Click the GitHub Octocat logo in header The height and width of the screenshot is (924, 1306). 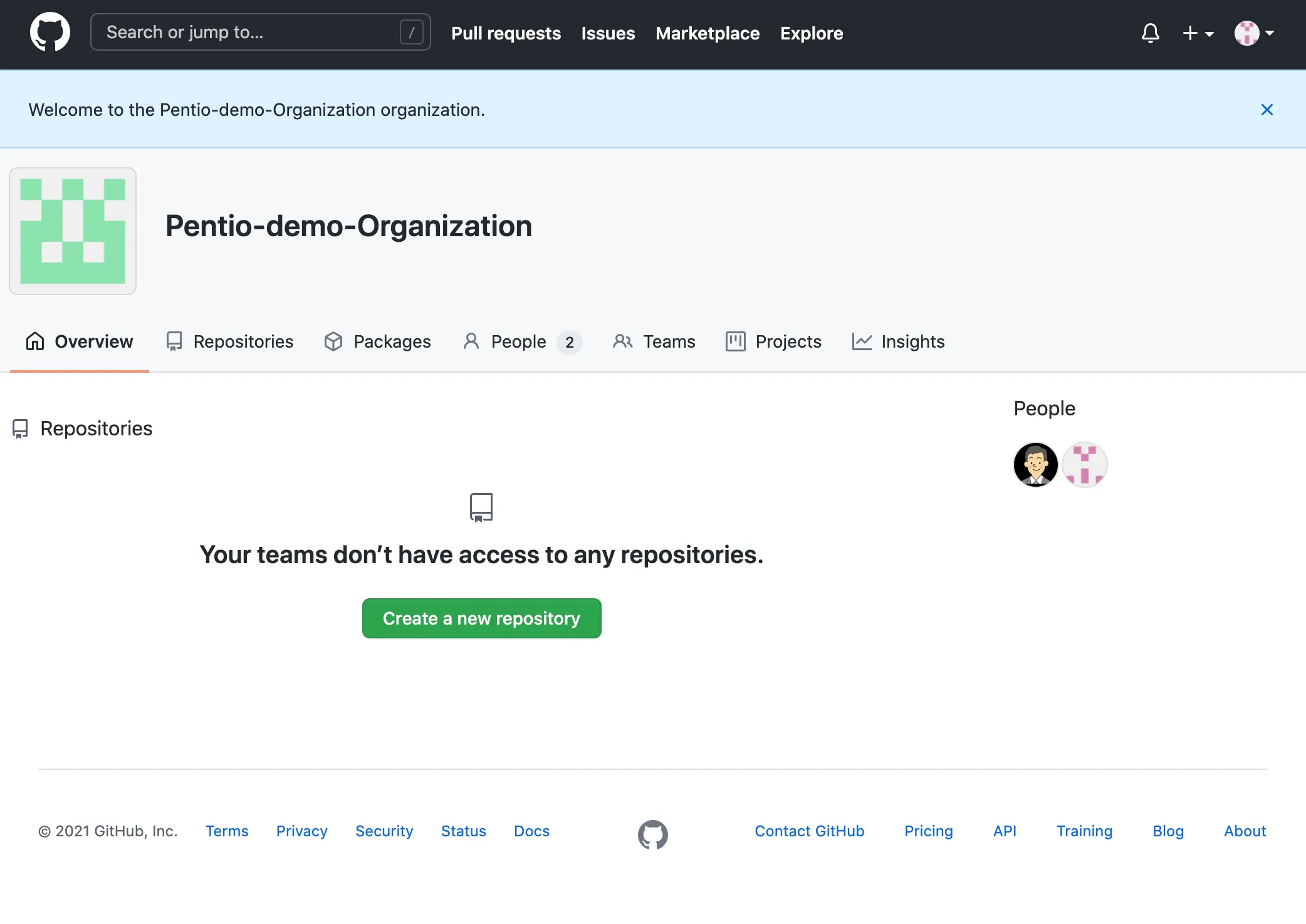click(x=50, y=33)
